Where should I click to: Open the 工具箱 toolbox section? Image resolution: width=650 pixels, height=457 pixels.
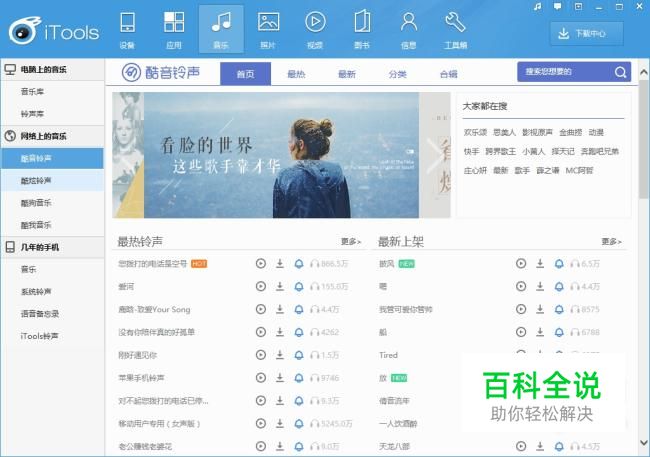456,30
